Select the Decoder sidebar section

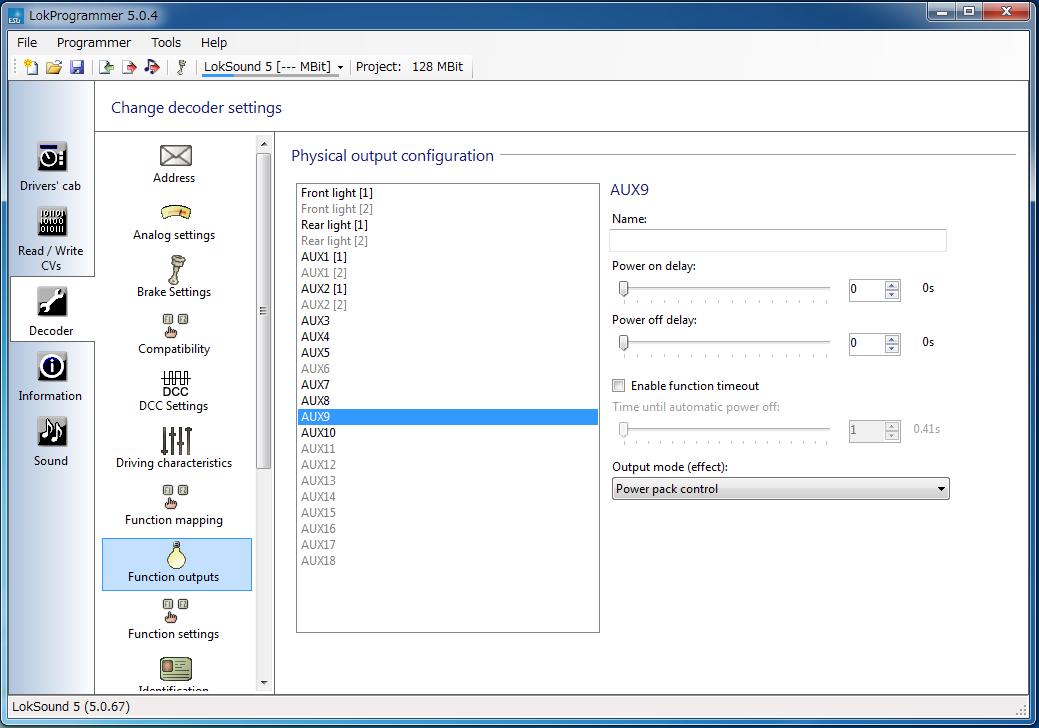(51, 311)
